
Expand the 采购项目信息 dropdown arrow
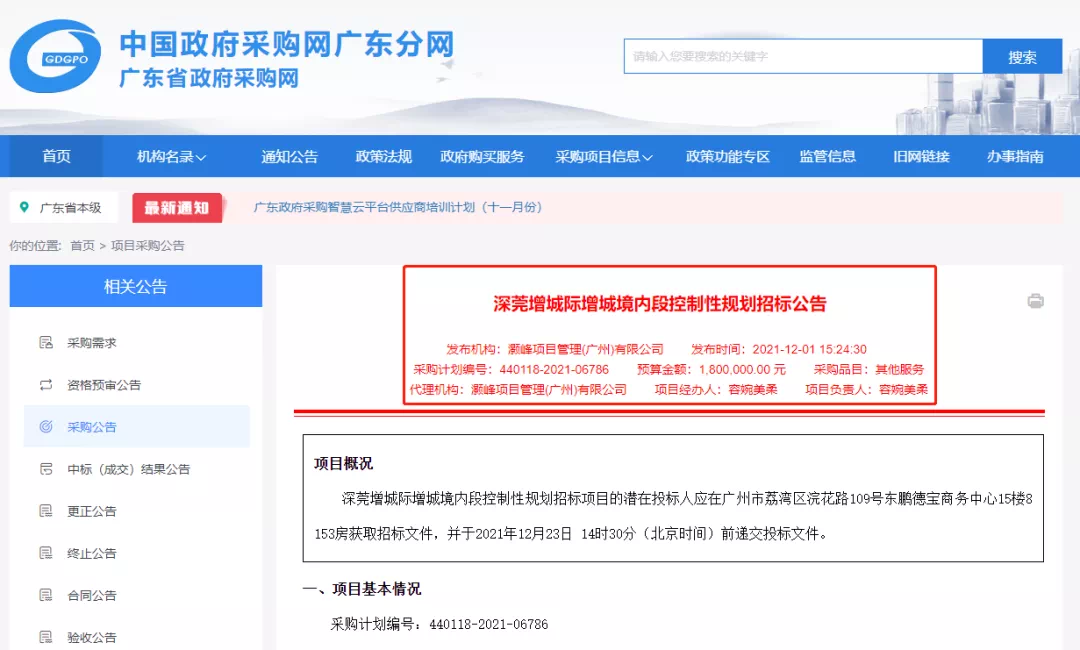click(647, 158)
